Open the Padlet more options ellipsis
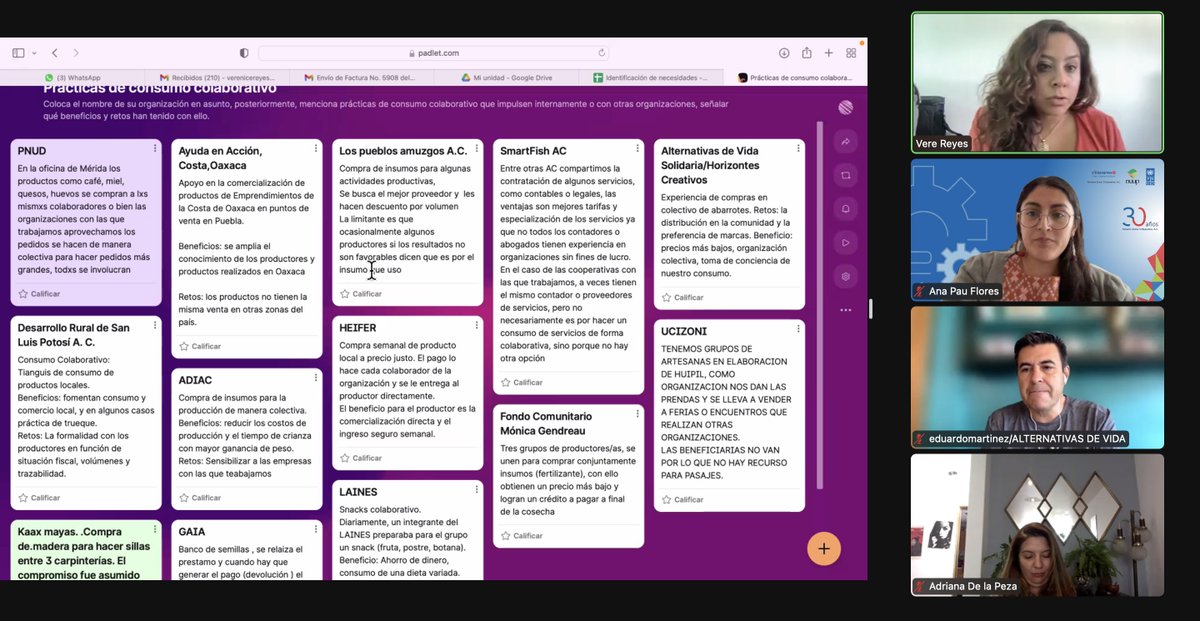Screen dimensions: 1200x621 [x=846, y=310]
